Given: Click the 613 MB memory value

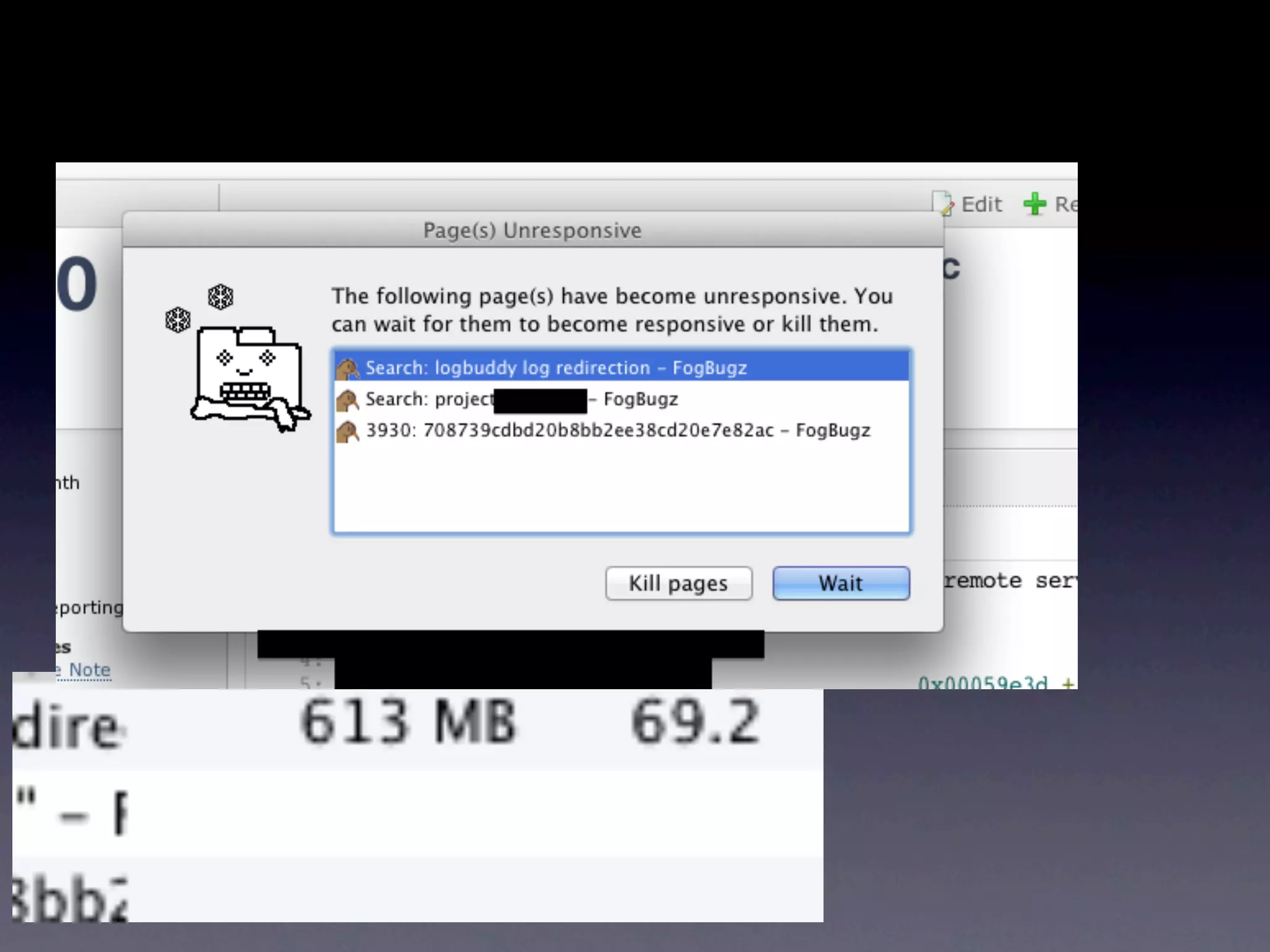Looking at the screenshot, I should point(408,721).
